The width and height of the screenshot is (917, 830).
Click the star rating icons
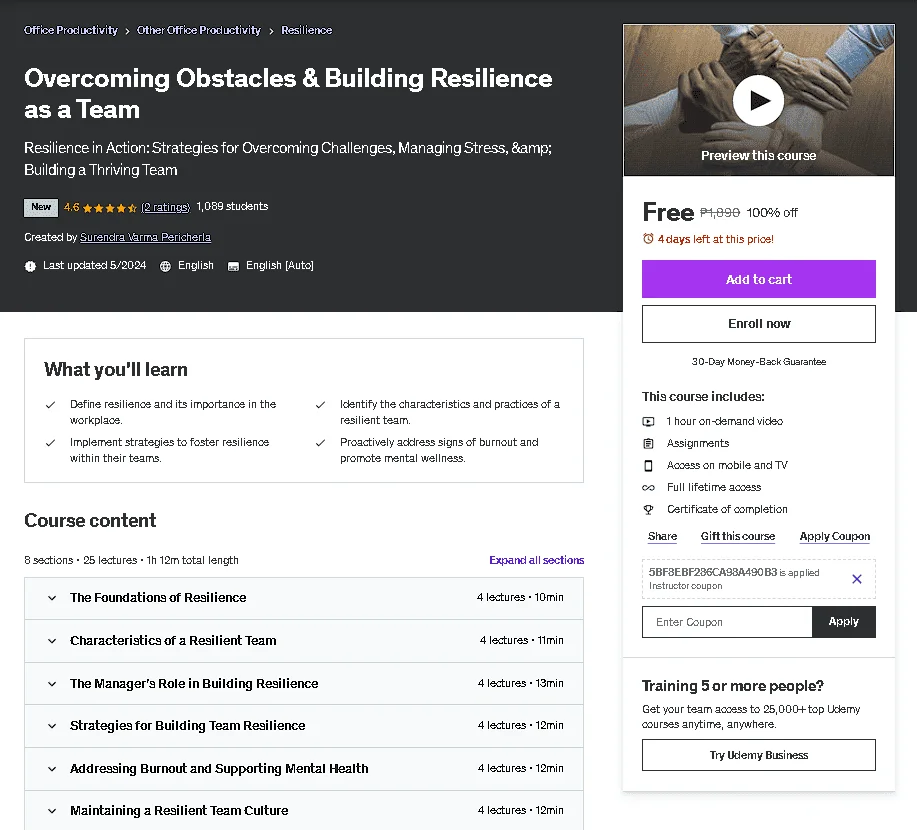click(109, 208)
